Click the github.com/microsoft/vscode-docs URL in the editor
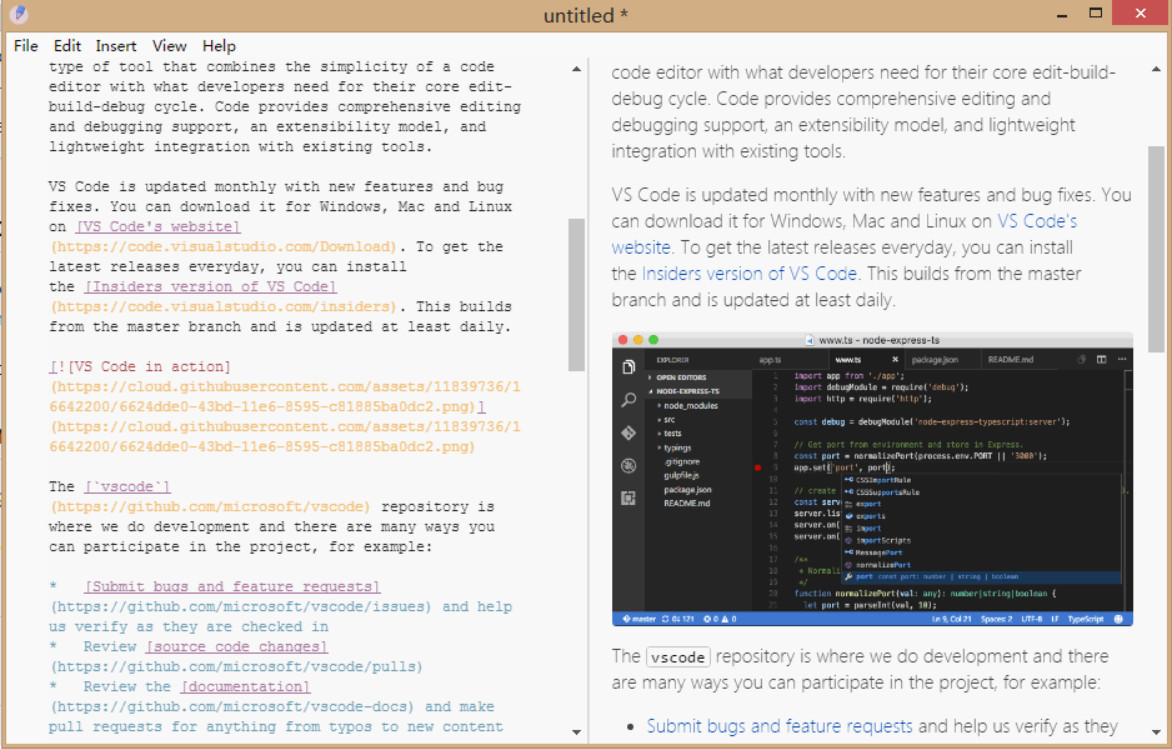 click(x=232, y=706)
